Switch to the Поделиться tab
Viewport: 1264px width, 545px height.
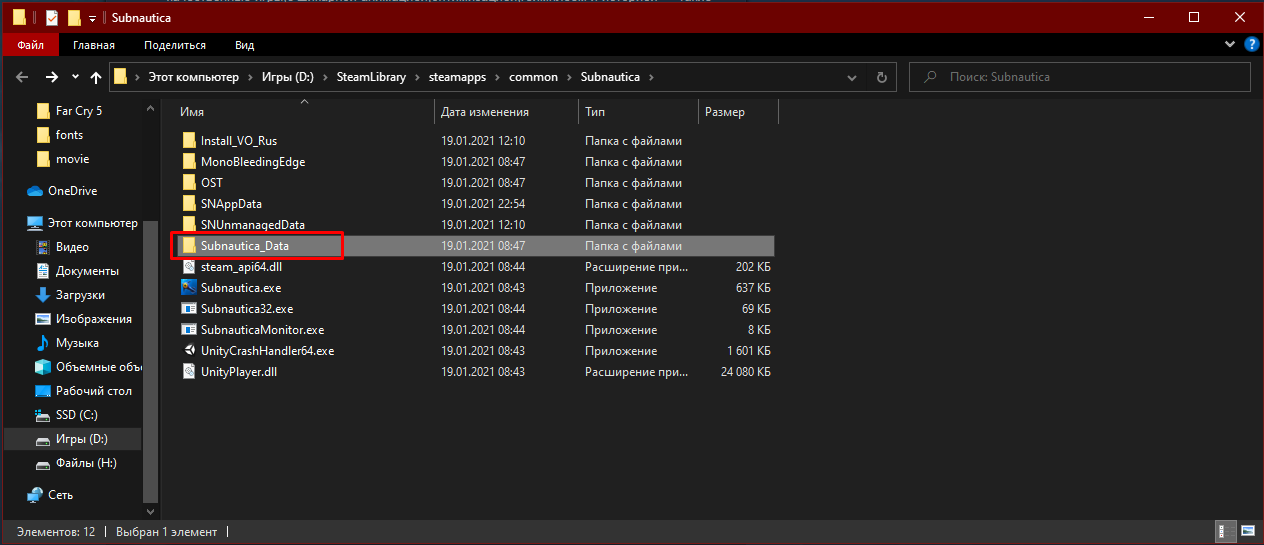(175, 45)
